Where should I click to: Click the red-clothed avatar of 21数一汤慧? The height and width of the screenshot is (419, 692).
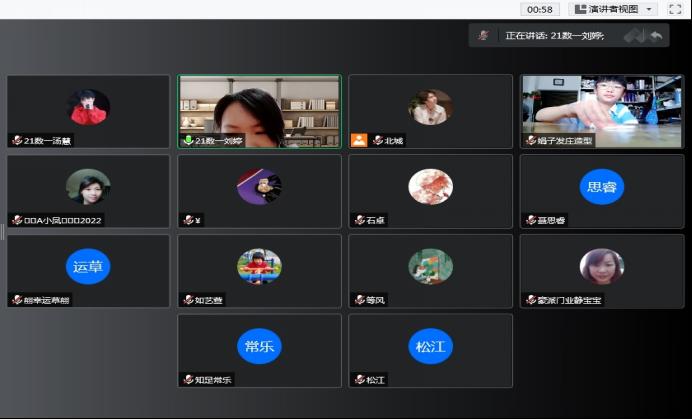88,106
